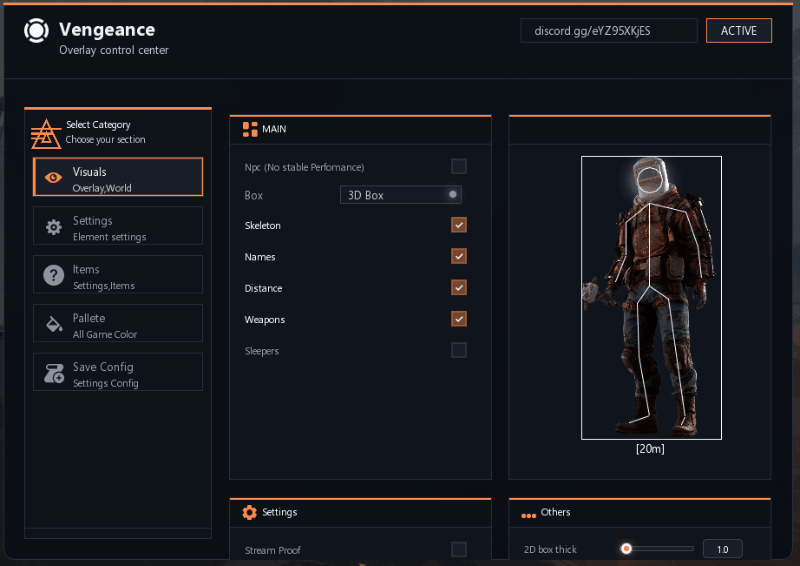The width and height of the screenshot is (800, 566).
Task: Click the Vengeance logo icon
Action: (x=36, y=31)
